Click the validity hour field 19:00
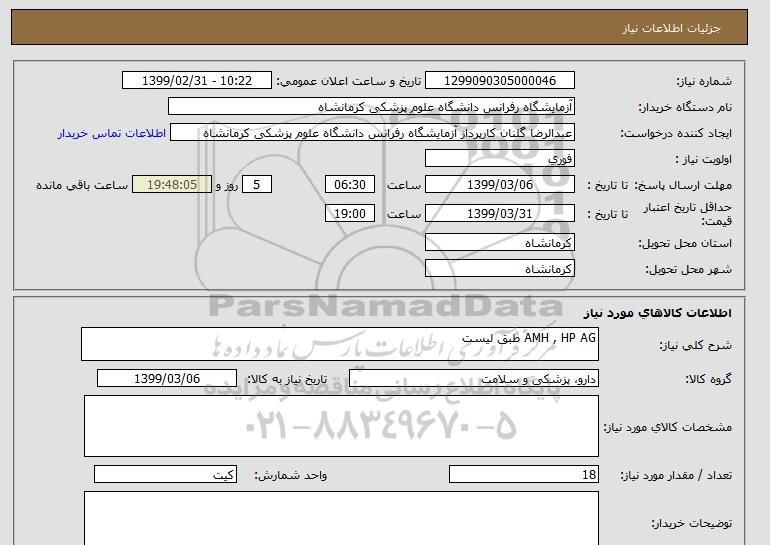This screenshot has height=545, width=770. (x=350, y=214)
